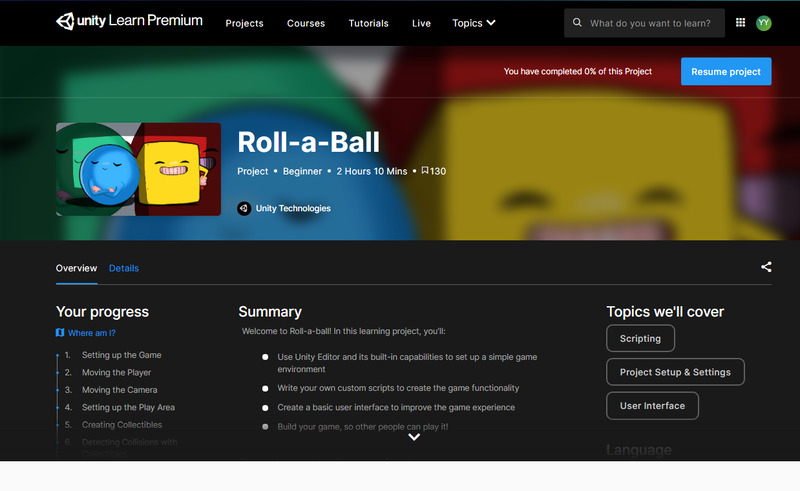The image size is (800, 491).
Task: Click the 'Write your own custom scripts' bullet text
Action: (x=398, y=388)
